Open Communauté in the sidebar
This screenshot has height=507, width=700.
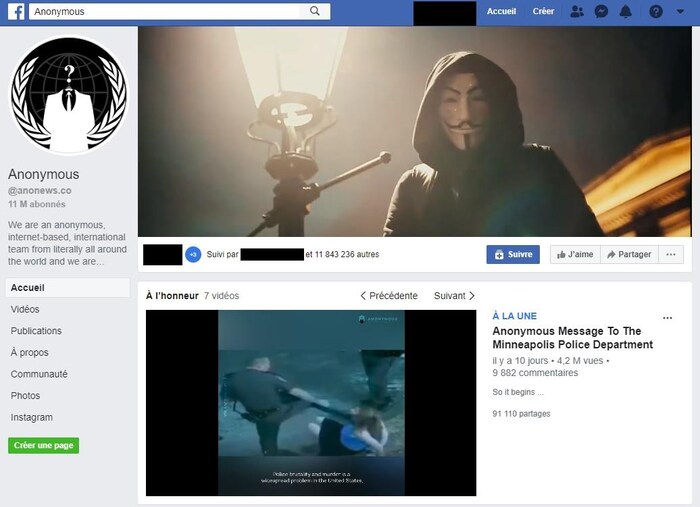(x=39, y=374)
